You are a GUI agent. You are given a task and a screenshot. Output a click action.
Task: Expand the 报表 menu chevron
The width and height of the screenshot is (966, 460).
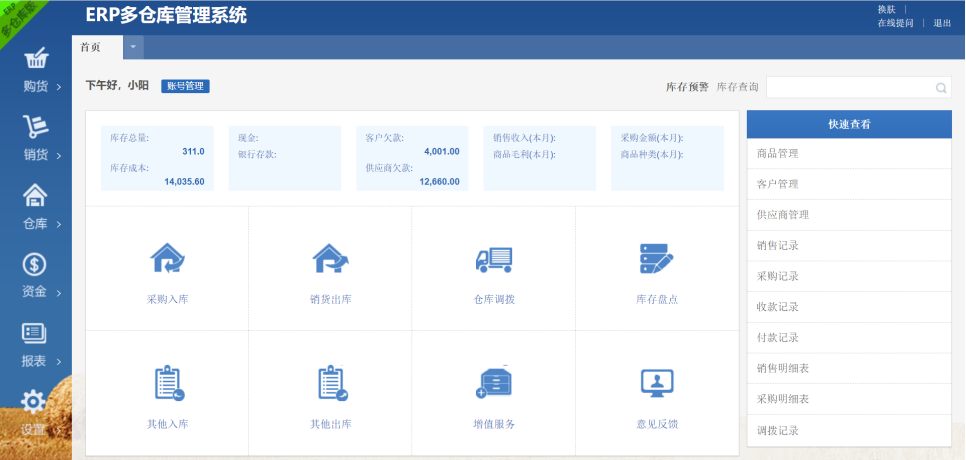click(59, 362)
